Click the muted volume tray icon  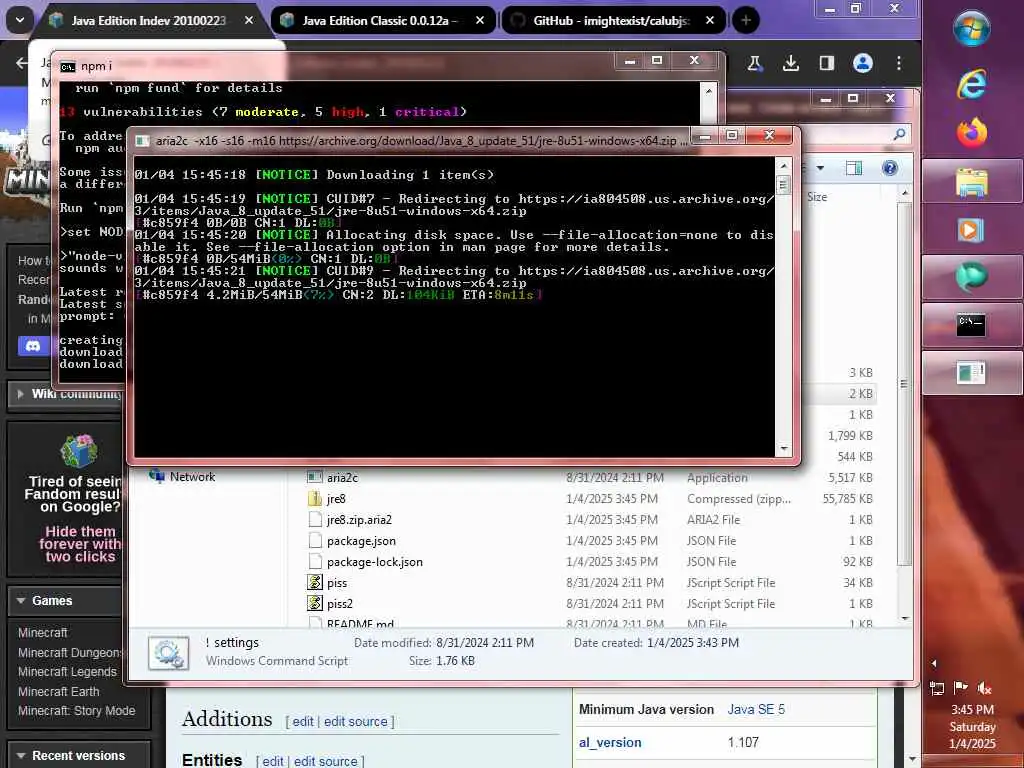[x=984, y=688]
